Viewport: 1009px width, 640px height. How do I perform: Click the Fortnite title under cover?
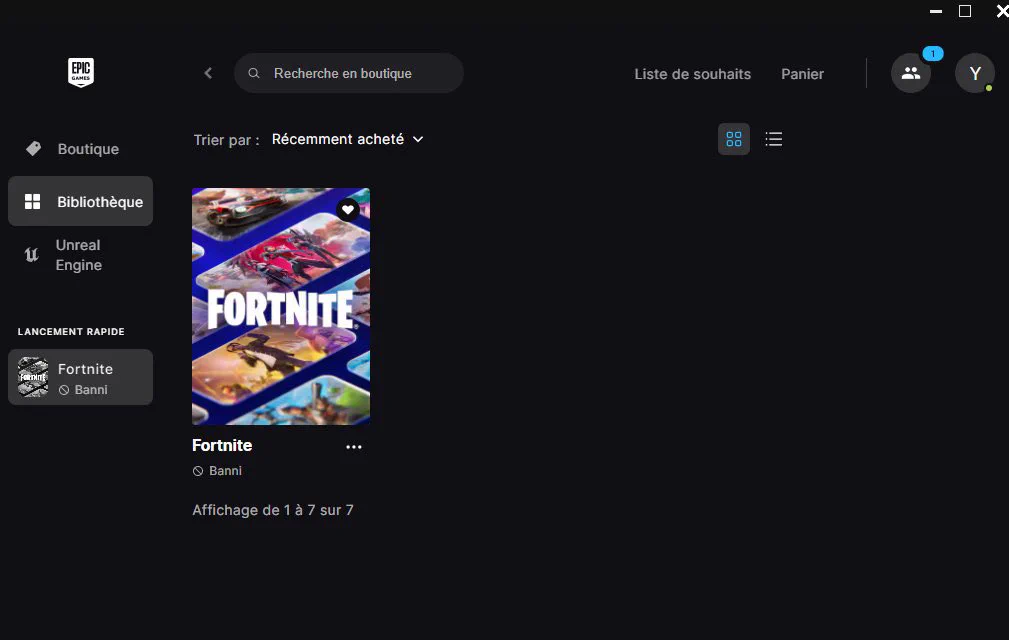coord(222,445)
